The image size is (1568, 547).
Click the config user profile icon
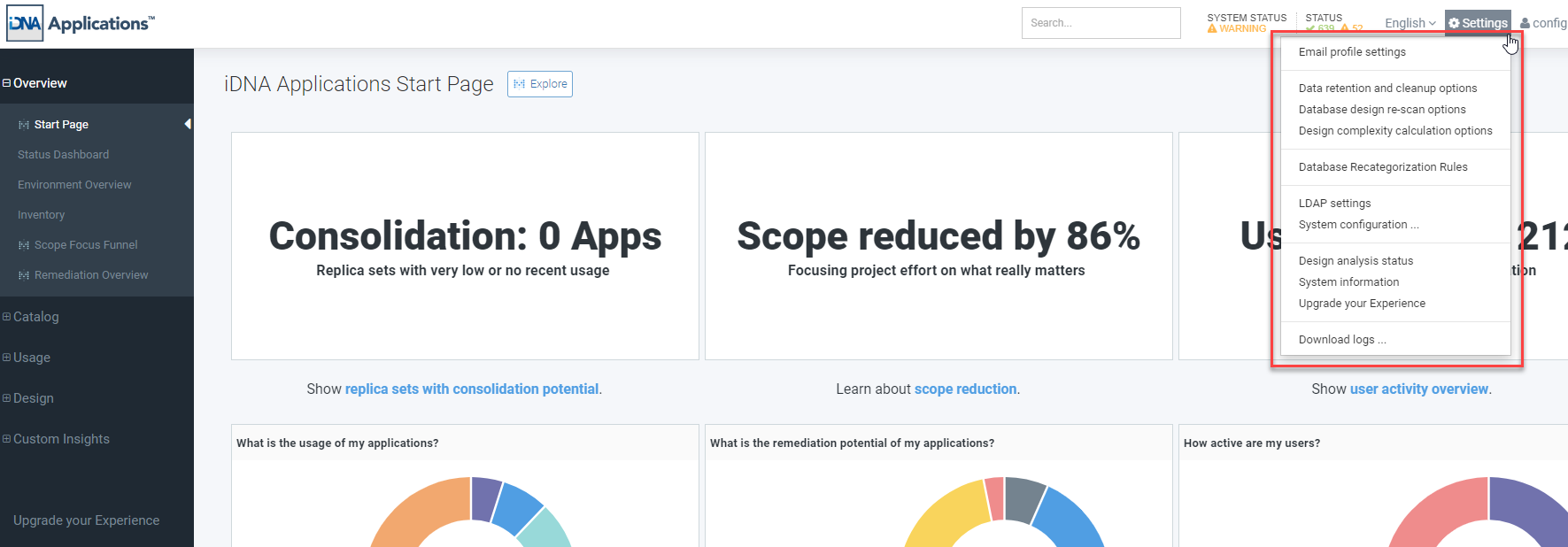point(1526,23)
